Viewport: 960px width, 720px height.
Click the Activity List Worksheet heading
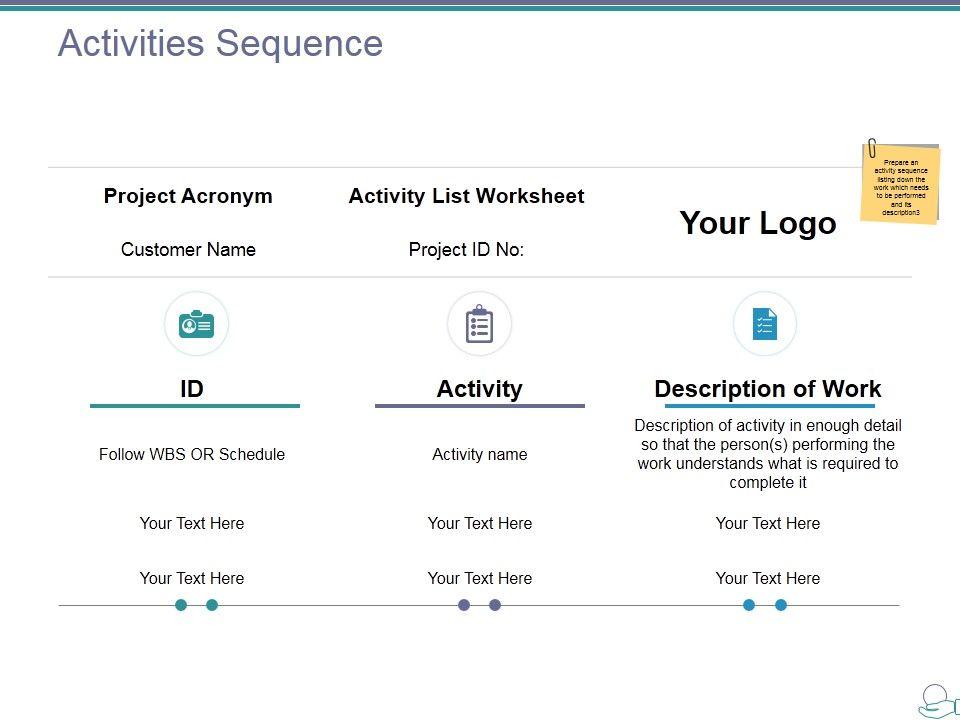click(x=466, y=196)
